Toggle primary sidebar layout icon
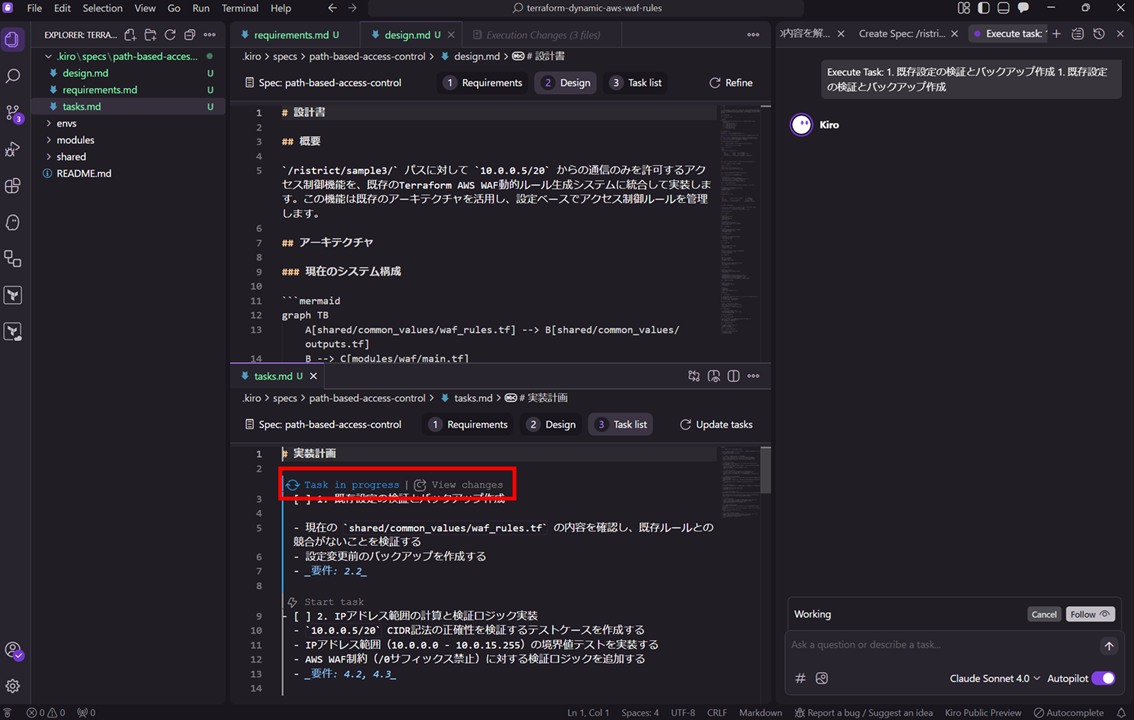The width and height of the screenshot is (1134, 720). click(x=984, y=8)
